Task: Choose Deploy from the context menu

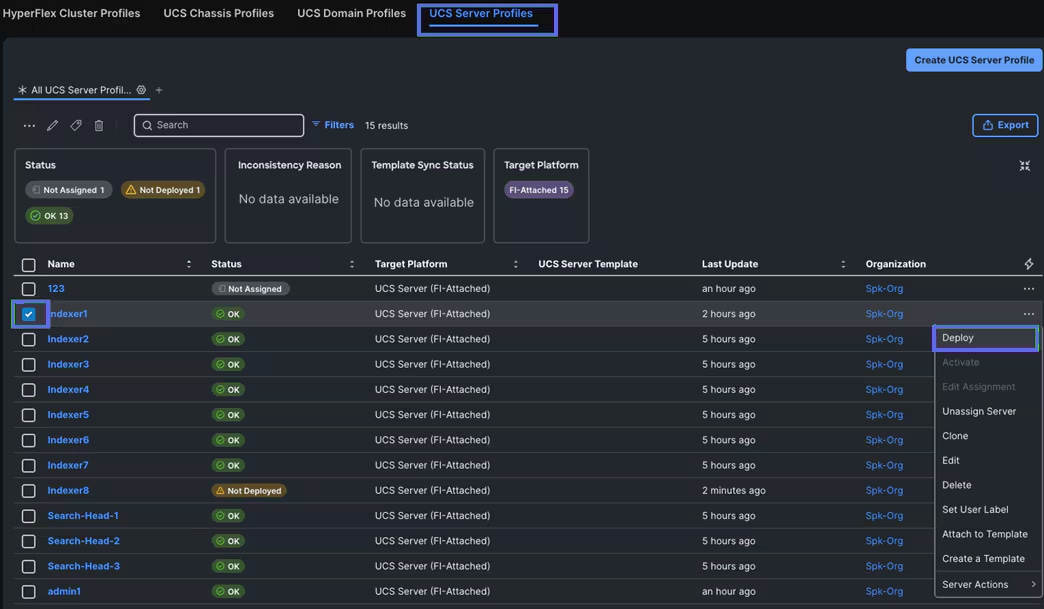Action: (984, 338)
